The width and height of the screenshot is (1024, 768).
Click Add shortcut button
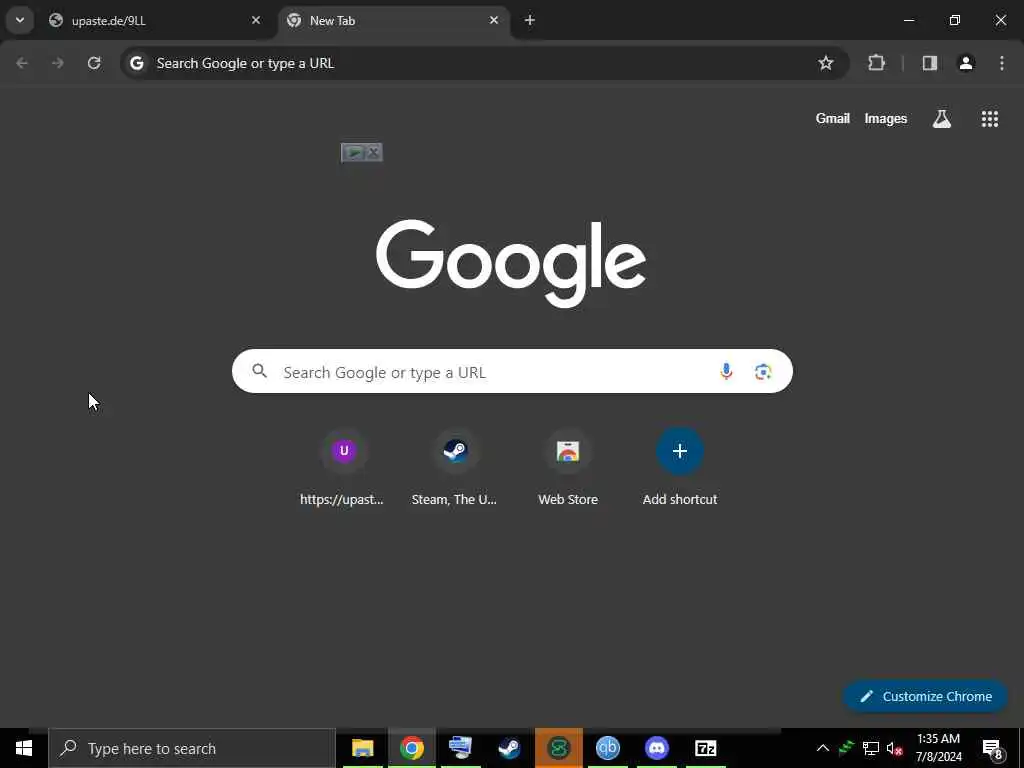pyautogui.click(x=680, y=468)
